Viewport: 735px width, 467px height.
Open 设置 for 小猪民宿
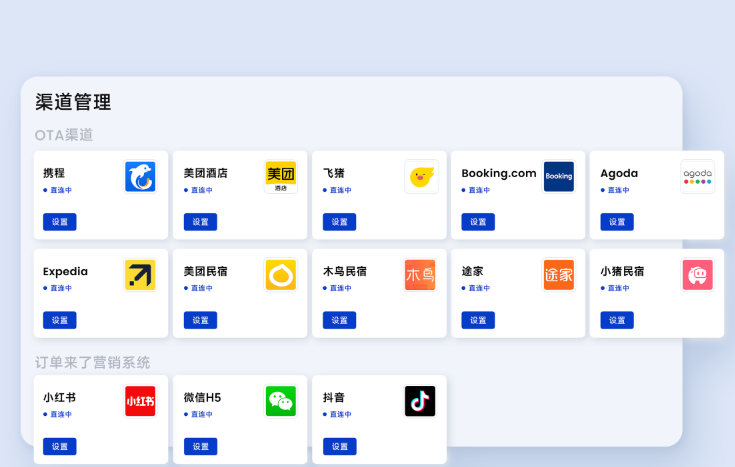tap(617, 320)
